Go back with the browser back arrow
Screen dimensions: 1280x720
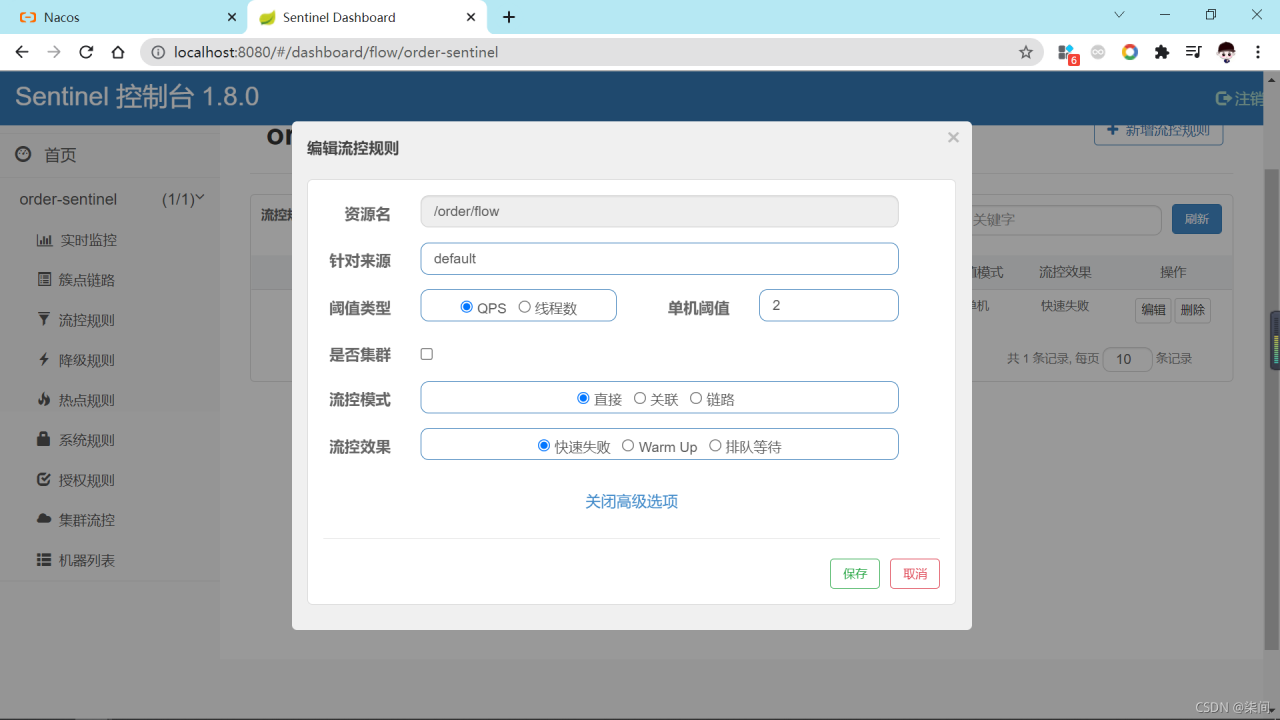(x=22, y=52)
